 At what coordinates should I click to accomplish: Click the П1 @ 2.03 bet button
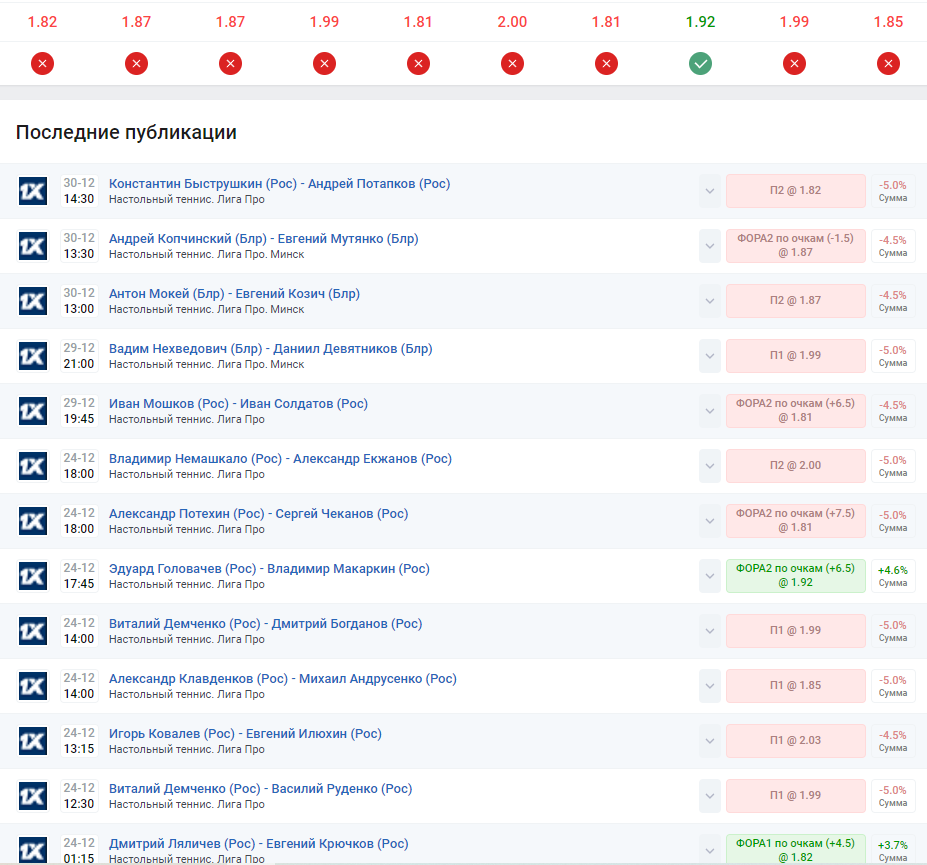tap(795, 741)
